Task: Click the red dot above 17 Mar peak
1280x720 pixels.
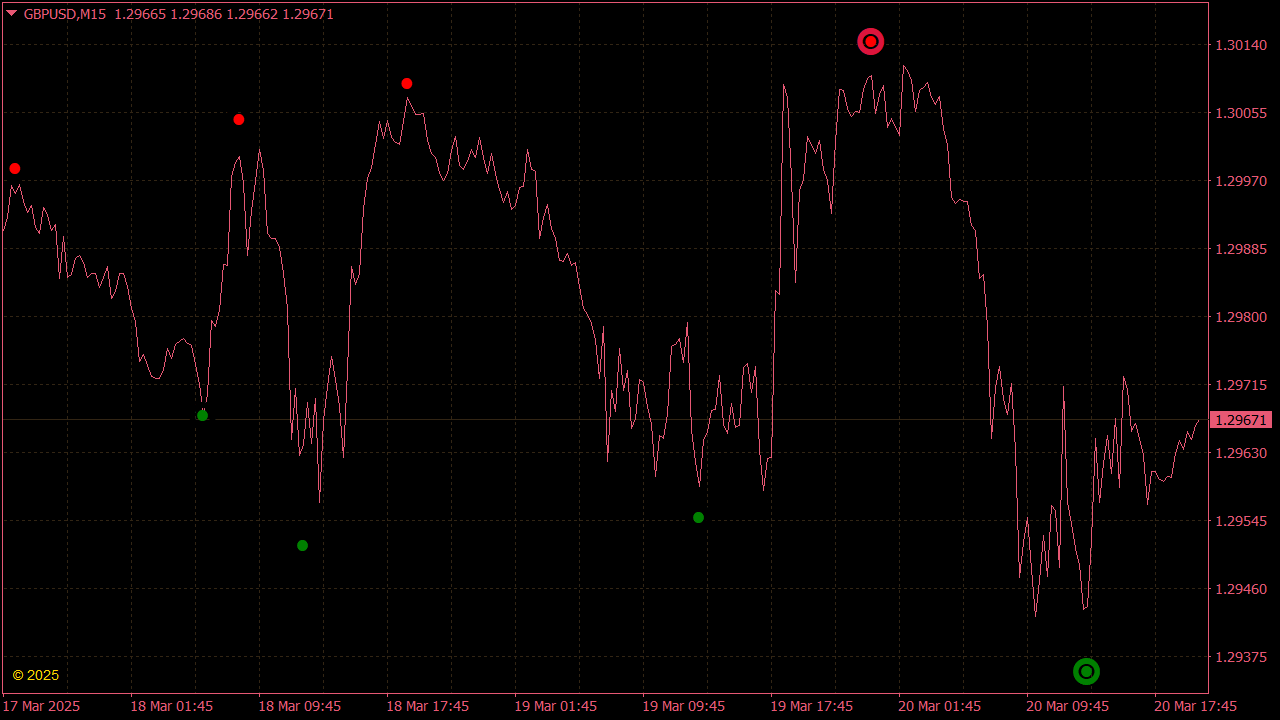Action: pyautogui.click(x=14, y=168)
